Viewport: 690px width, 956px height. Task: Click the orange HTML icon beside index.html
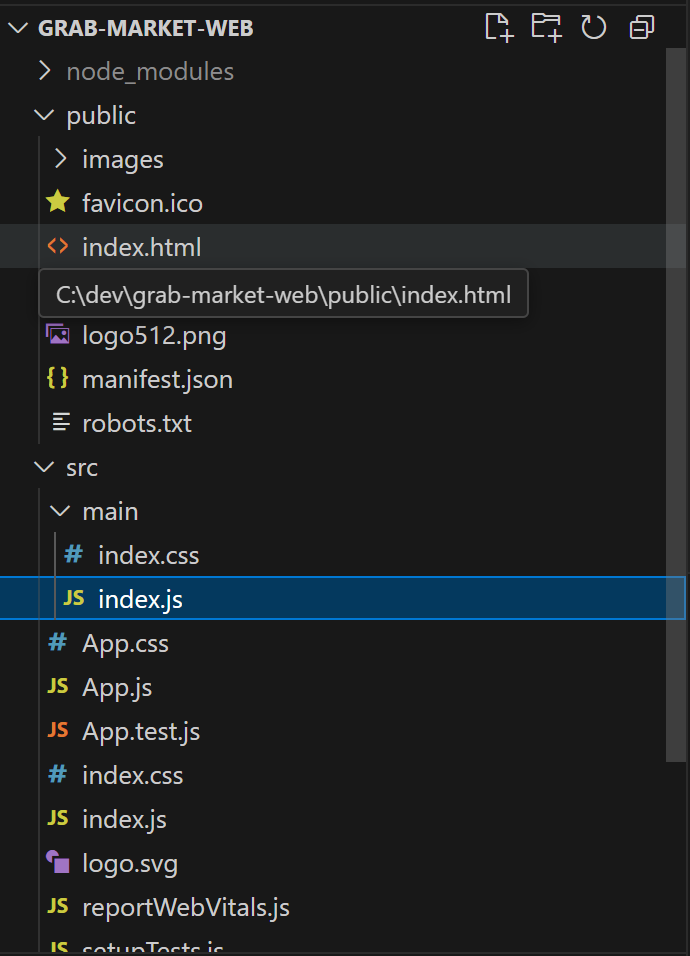(58, 246)
